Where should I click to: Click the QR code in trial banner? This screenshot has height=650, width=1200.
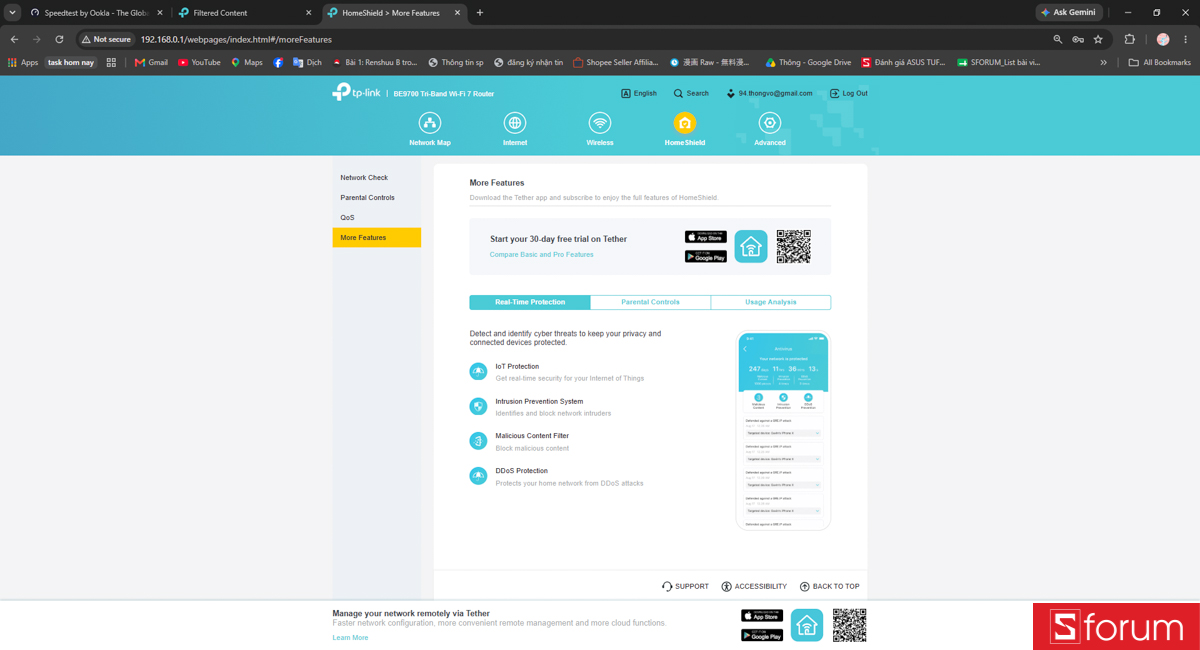tap(794, 247)
